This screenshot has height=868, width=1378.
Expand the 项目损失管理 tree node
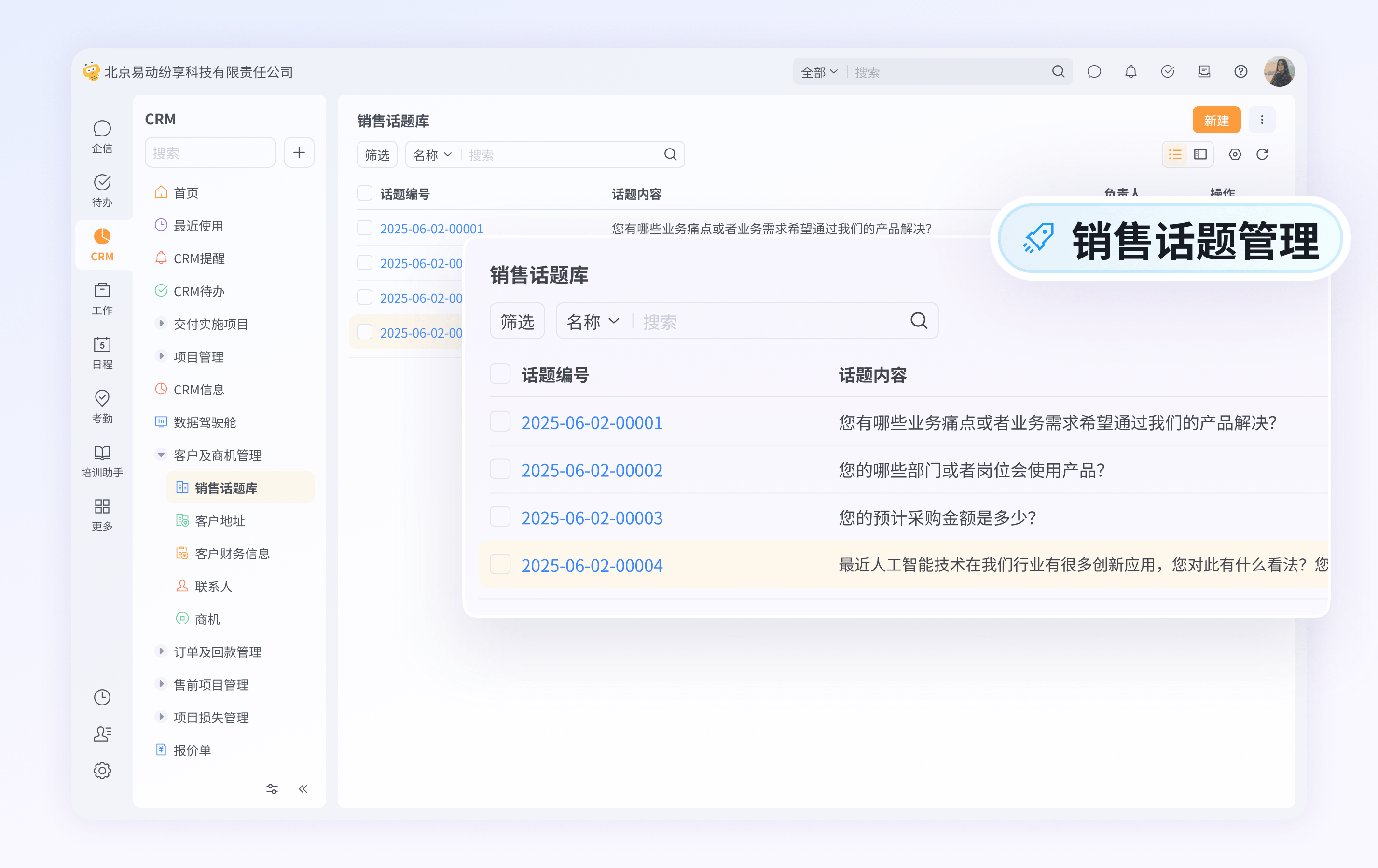[161, 717]
